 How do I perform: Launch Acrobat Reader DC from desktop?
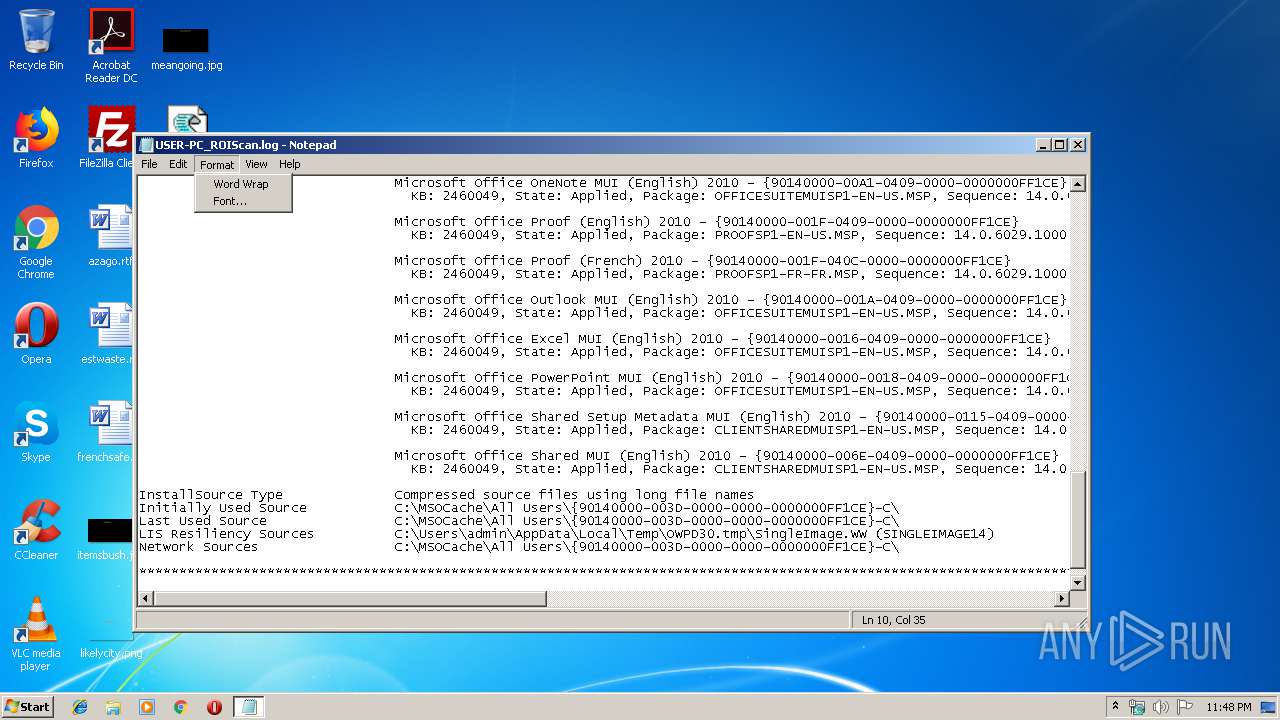[x=111, y=46]
